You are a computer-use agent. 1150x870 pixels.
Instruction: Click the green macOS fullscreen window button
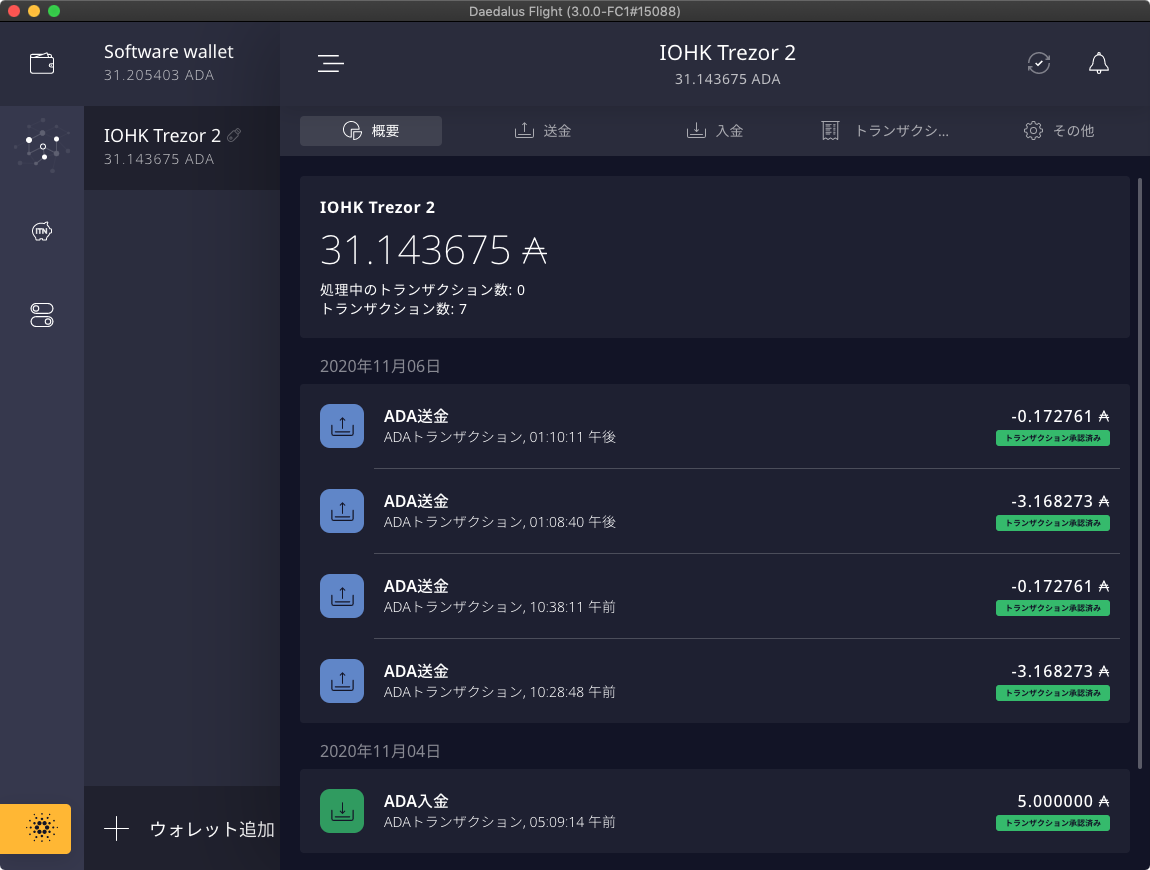(x=54, y=11)
